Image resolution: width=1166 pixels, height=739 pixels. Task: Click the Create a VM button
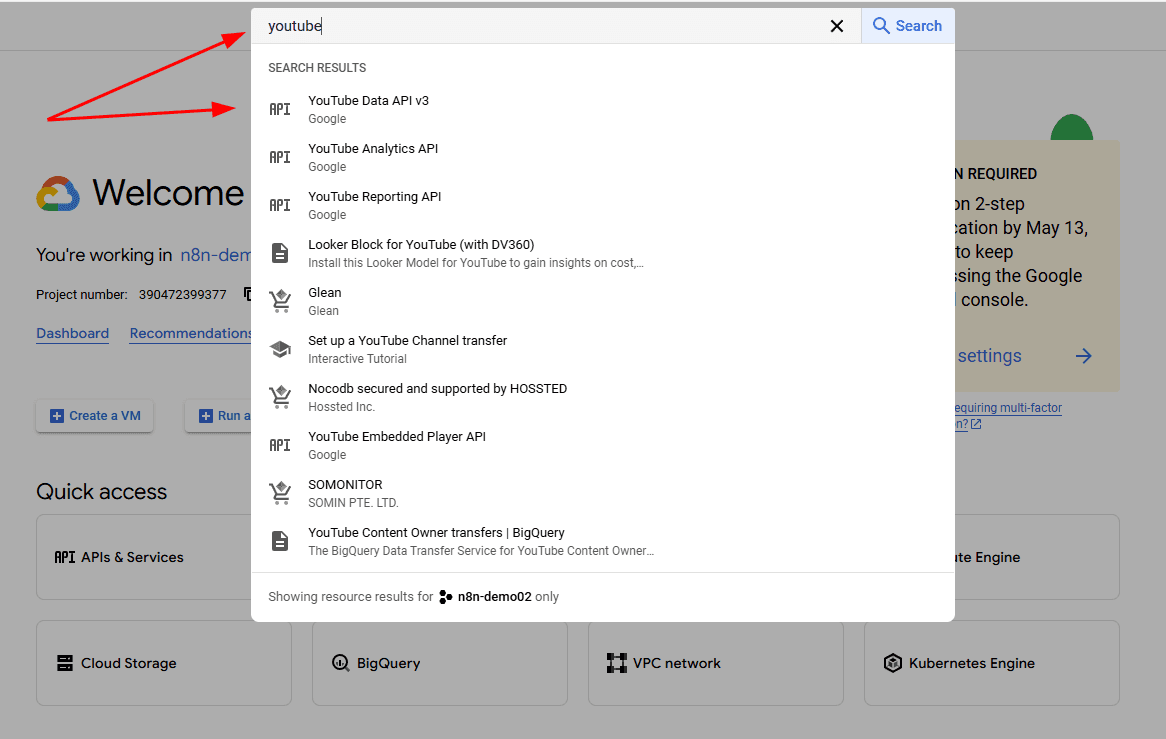click(94, 416)
